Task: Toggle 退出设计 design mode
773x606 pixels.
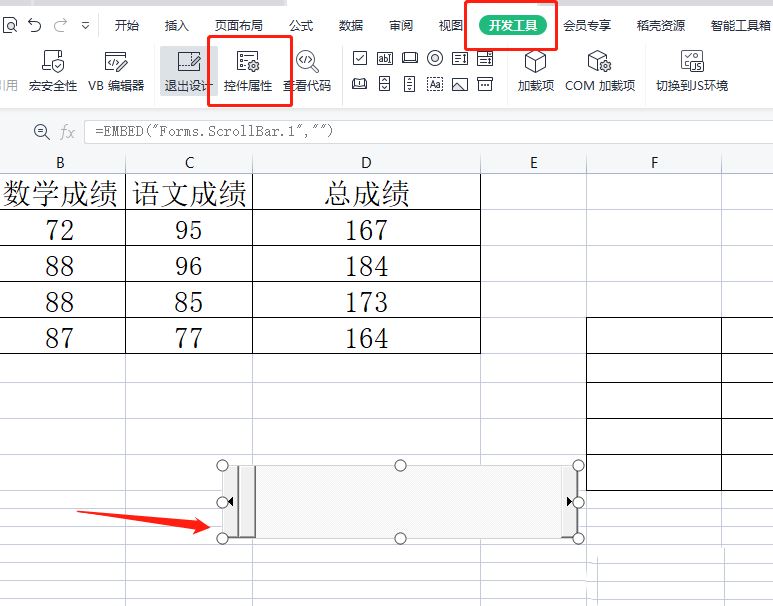Action: coord(188,71)
